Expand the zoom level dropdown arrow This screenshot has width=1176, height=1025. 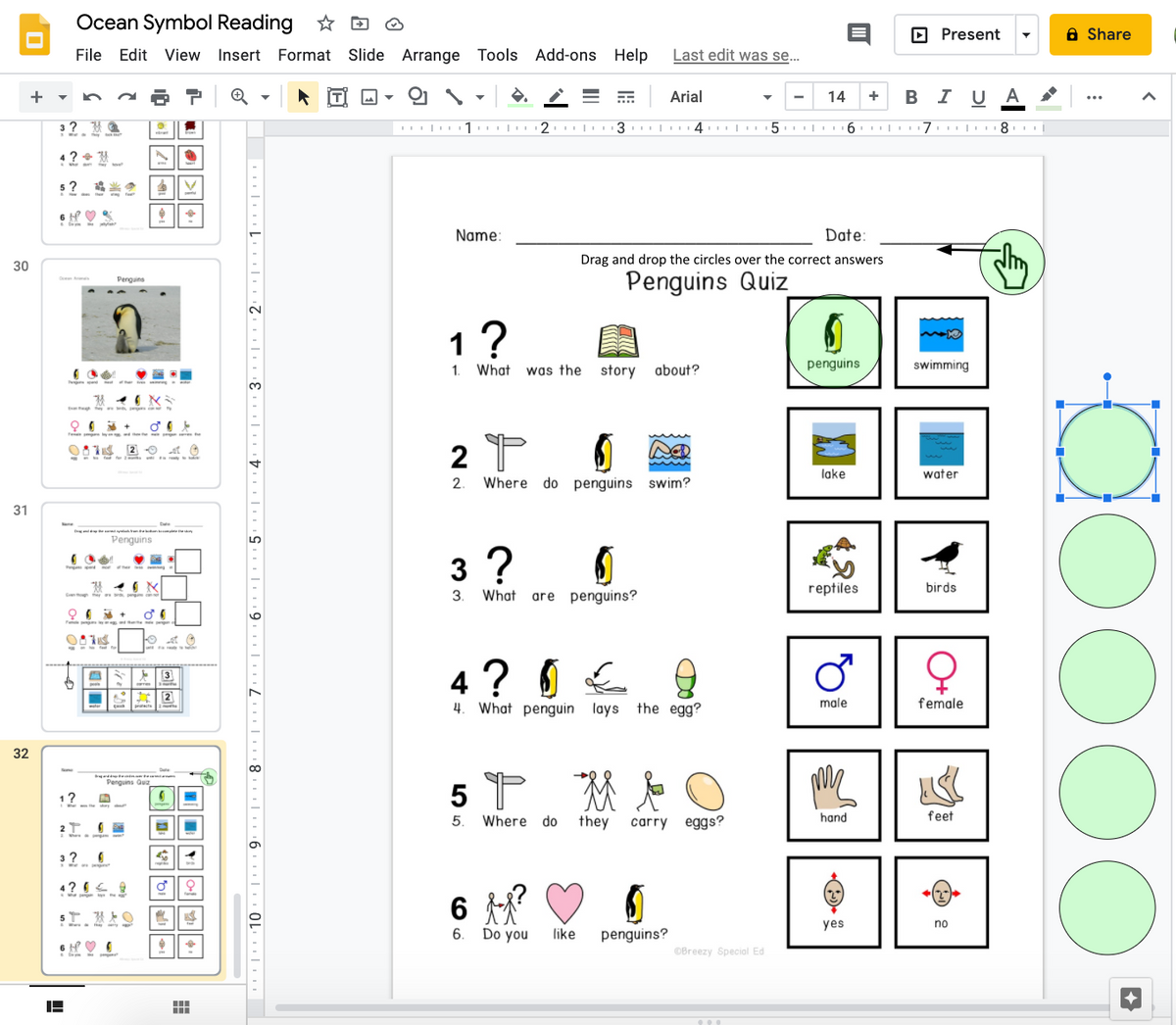[x=265, y=97]
